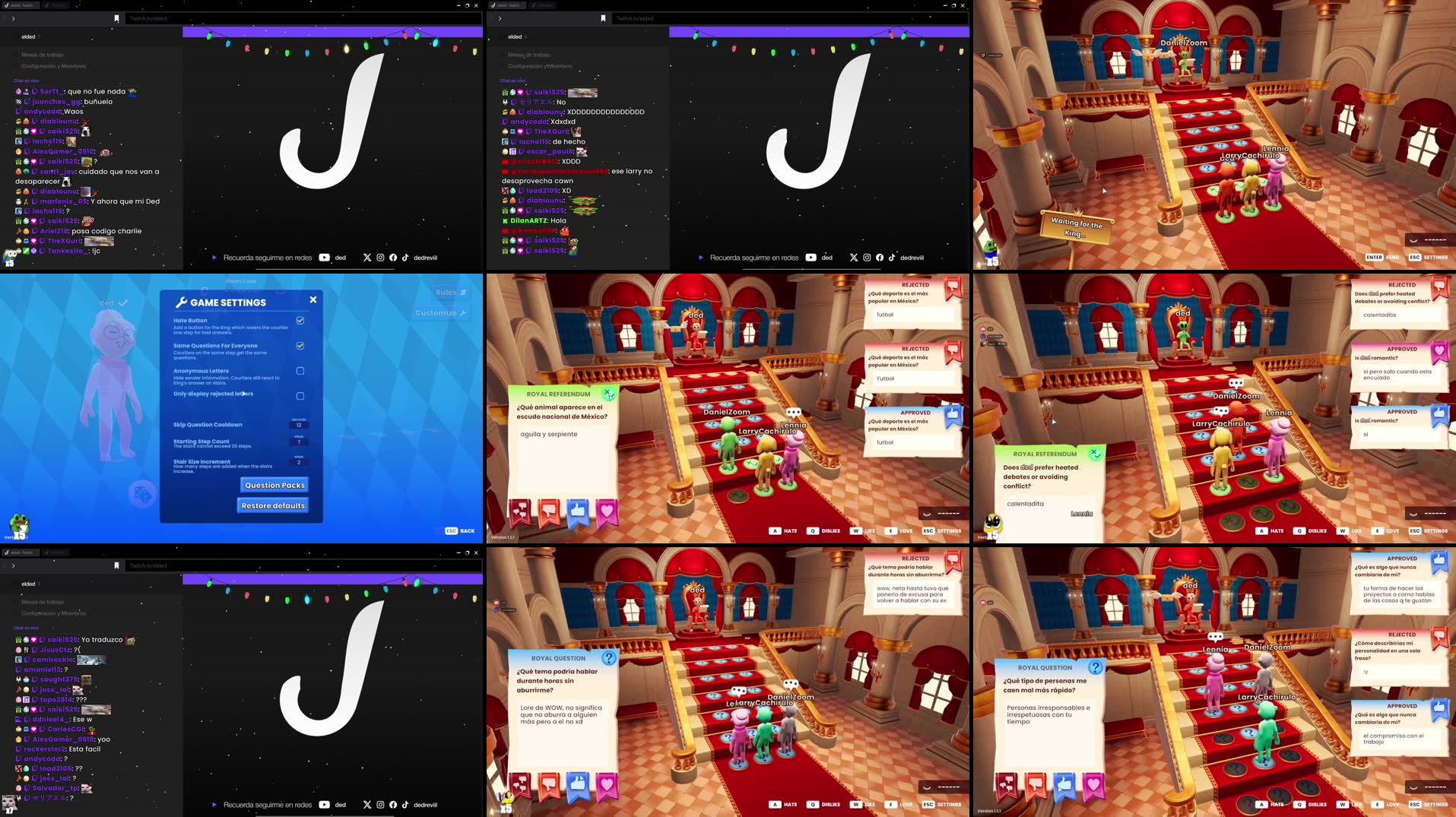This screenshot has width=1456, height=817.
Task: Click the TikTok icon next to dedreviil
Action: pyautogui.click(x=405, y=258)
